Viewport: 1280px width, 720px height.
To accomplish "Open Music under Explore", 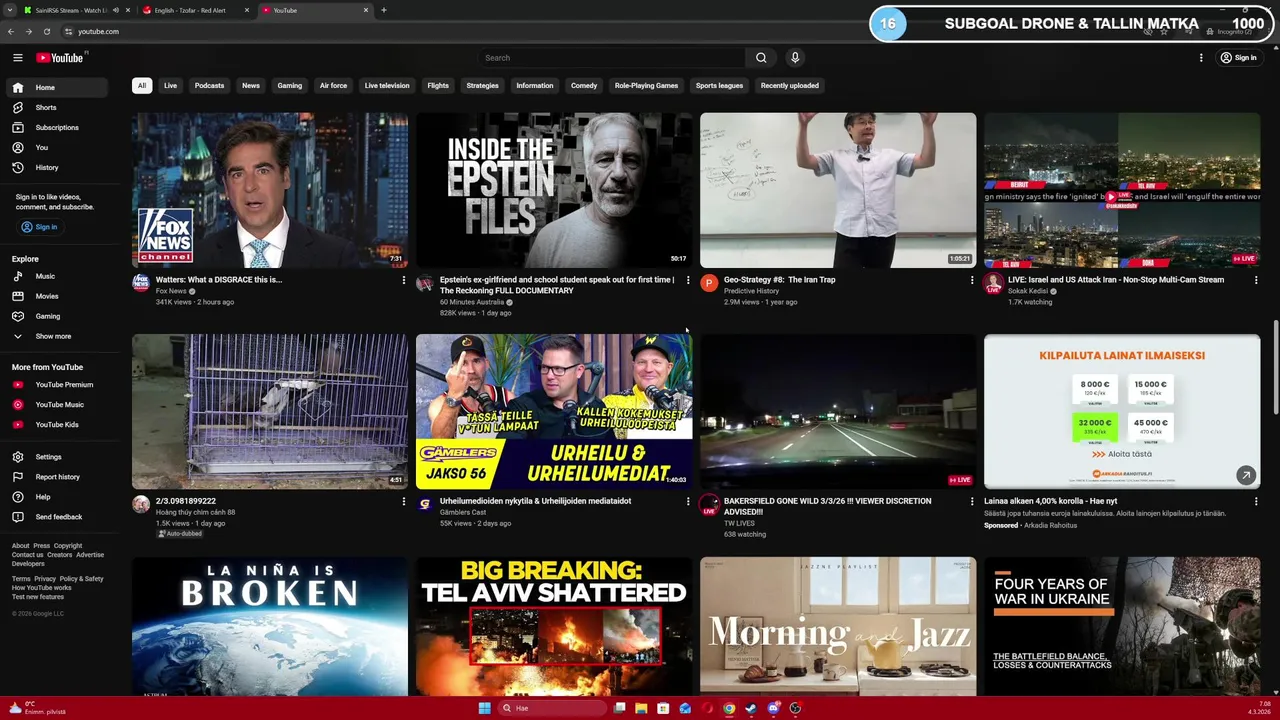I will [x=56, y=276].
